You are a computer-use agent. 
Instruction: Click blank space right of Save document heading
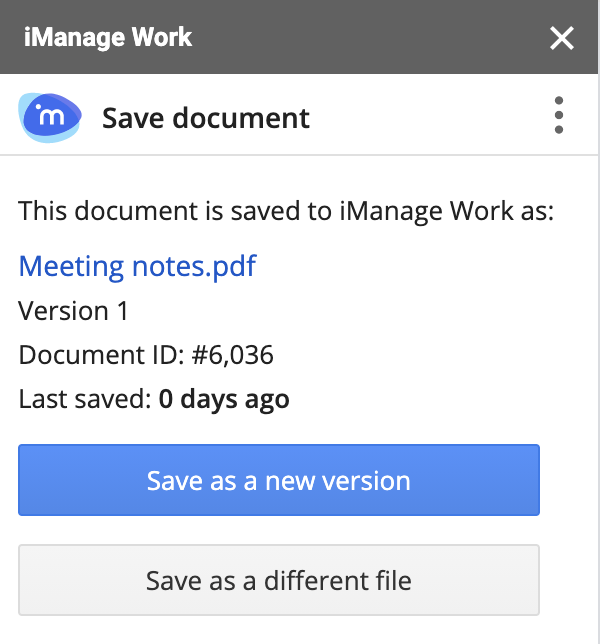(x=430, y=118)
